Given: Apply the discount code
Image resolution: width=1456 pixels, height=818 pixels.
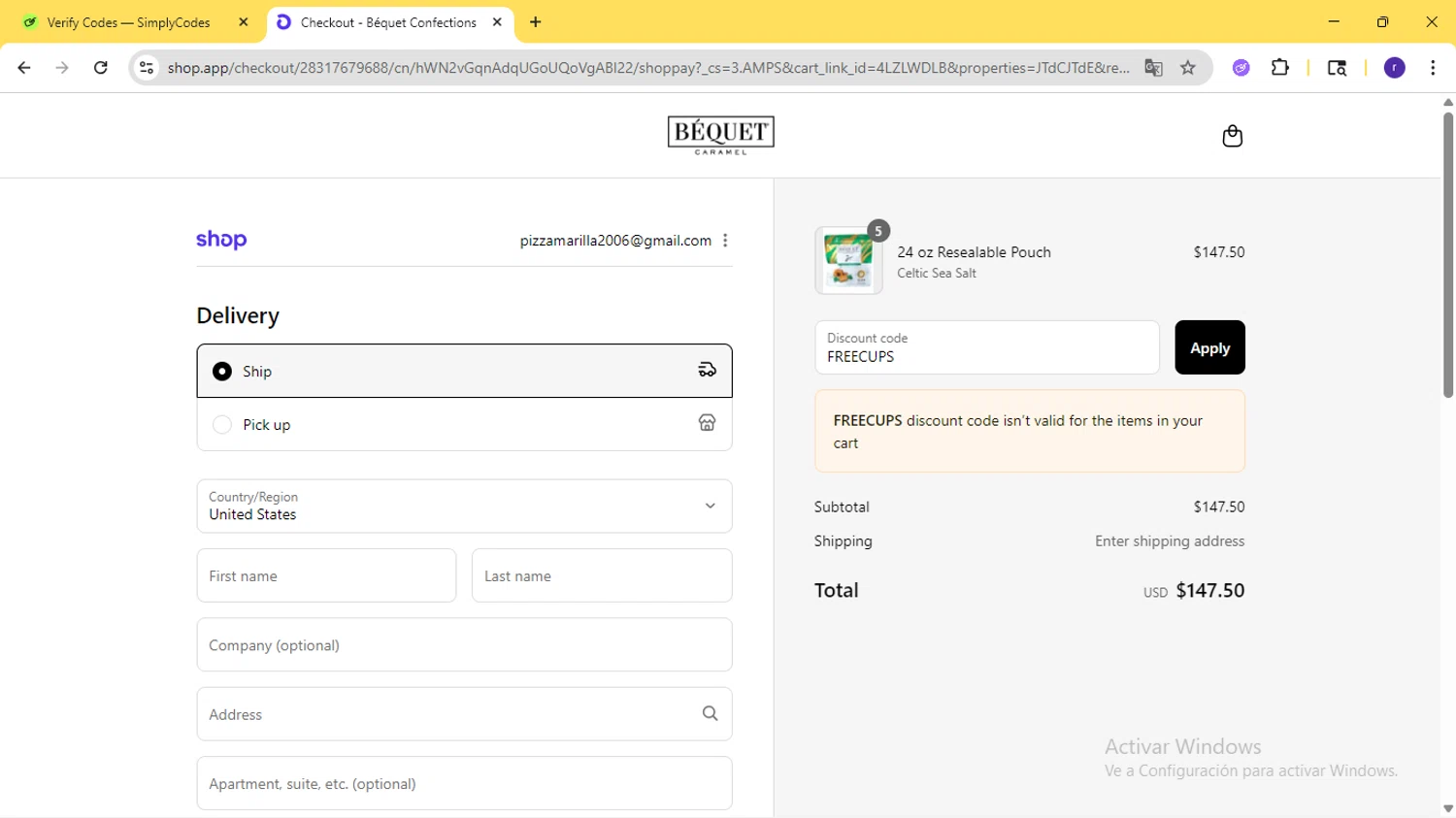Looking at the screenshot, I should coord(1209,347).
